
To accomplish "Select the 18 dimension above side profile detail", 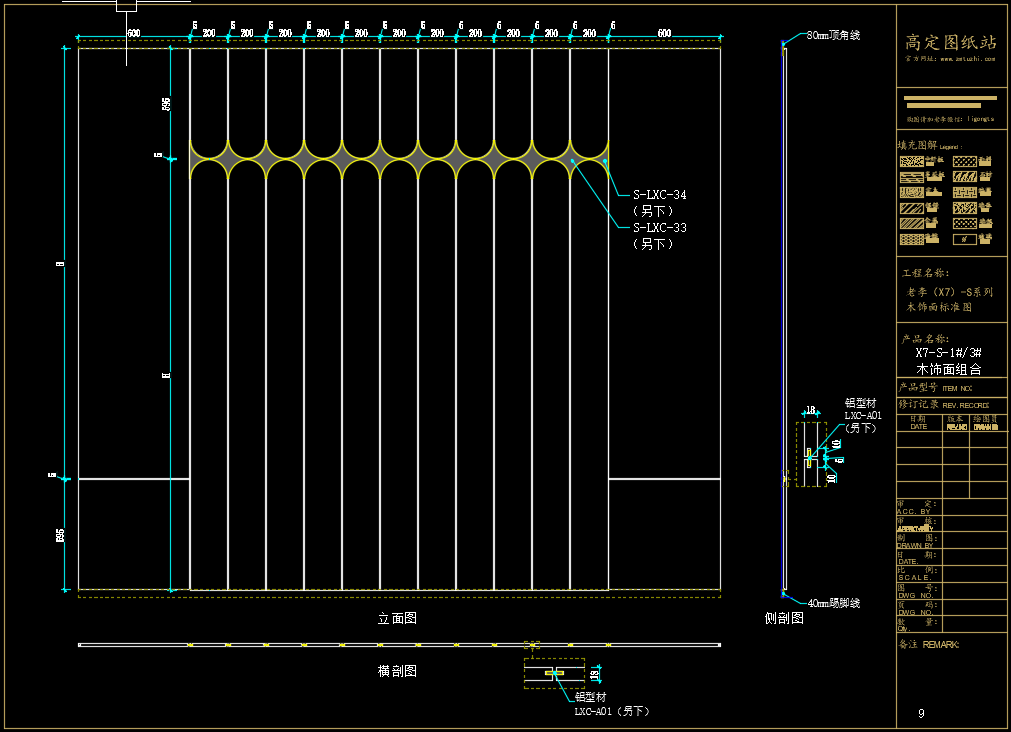I will pos(811,410).
